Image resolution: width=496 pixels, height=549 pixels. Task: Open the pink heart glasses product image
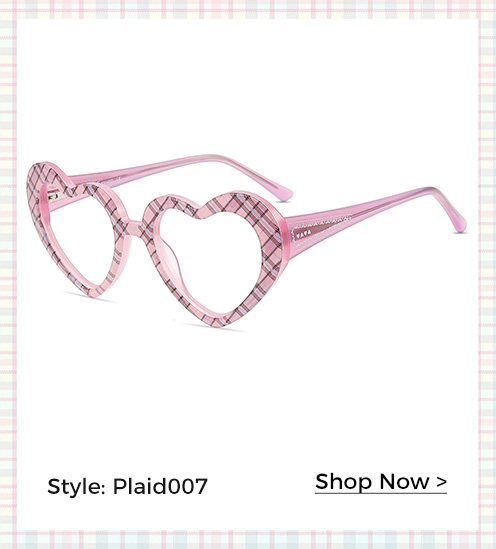246,241
